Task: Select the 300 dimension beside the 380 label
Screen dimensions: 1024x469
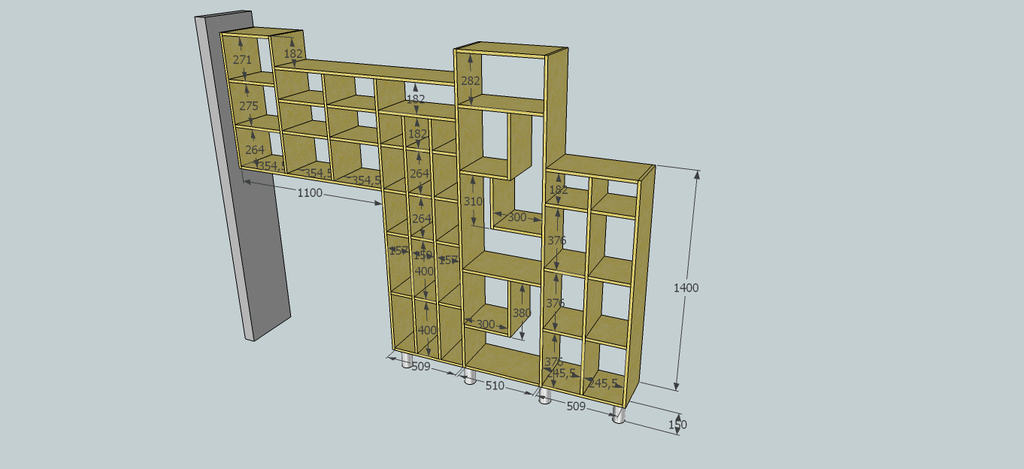Action: pyautogui.click(x=486, y=324)
